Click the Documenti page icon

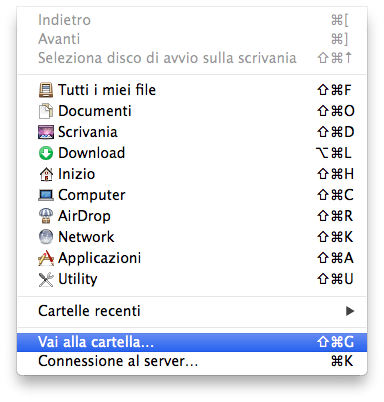point(46,111)
